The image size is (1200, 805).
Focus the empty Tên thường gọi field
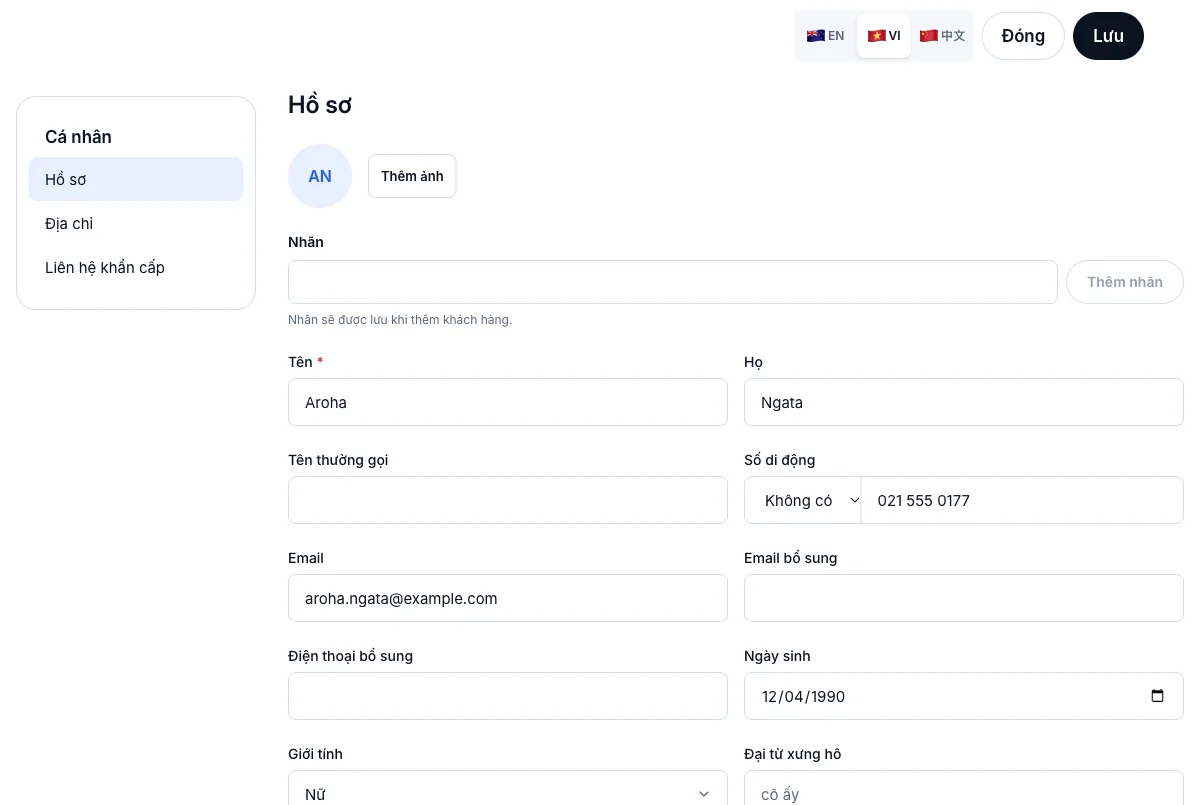[x=508, y=500]
